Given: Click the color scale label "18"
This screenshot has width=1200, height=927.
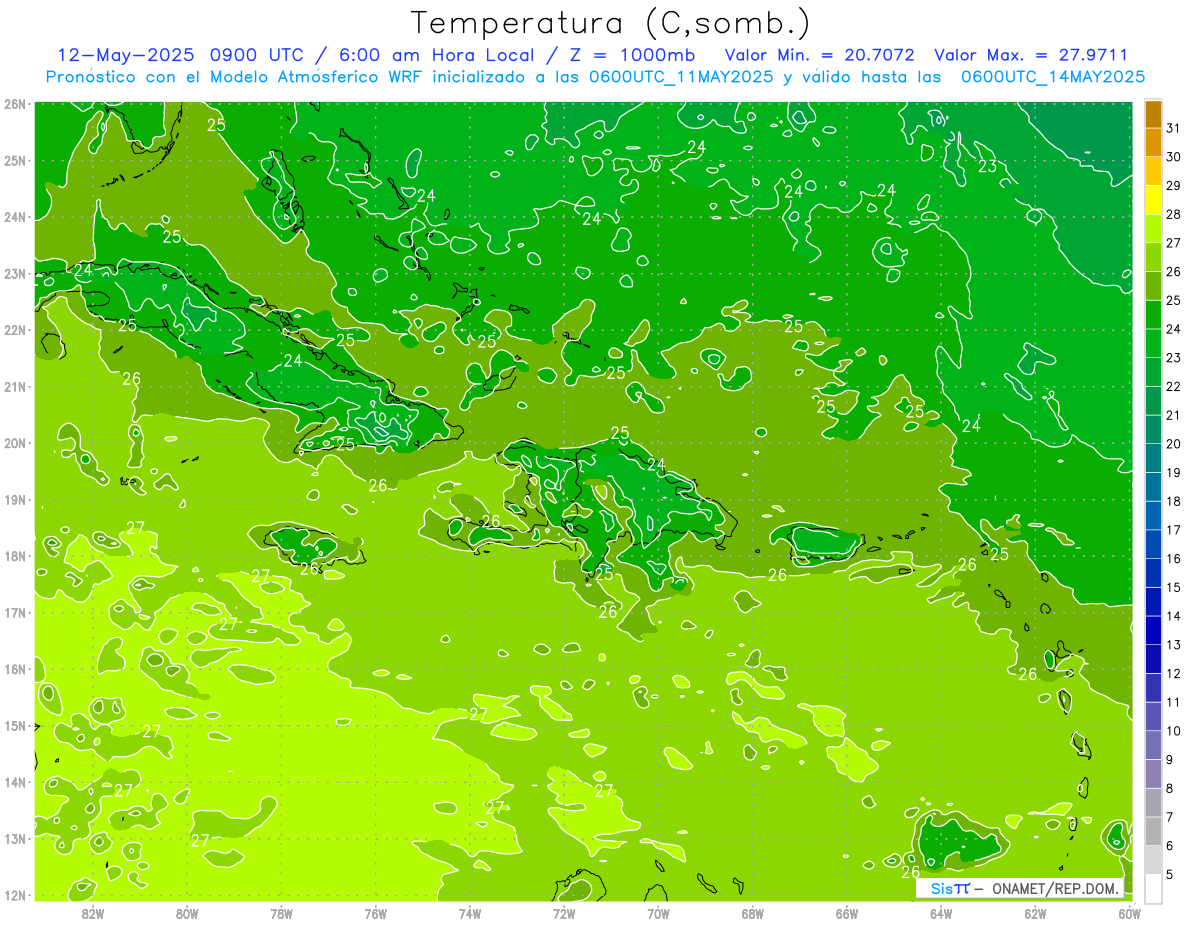Looking at the screenshot, I should 1174,500.
